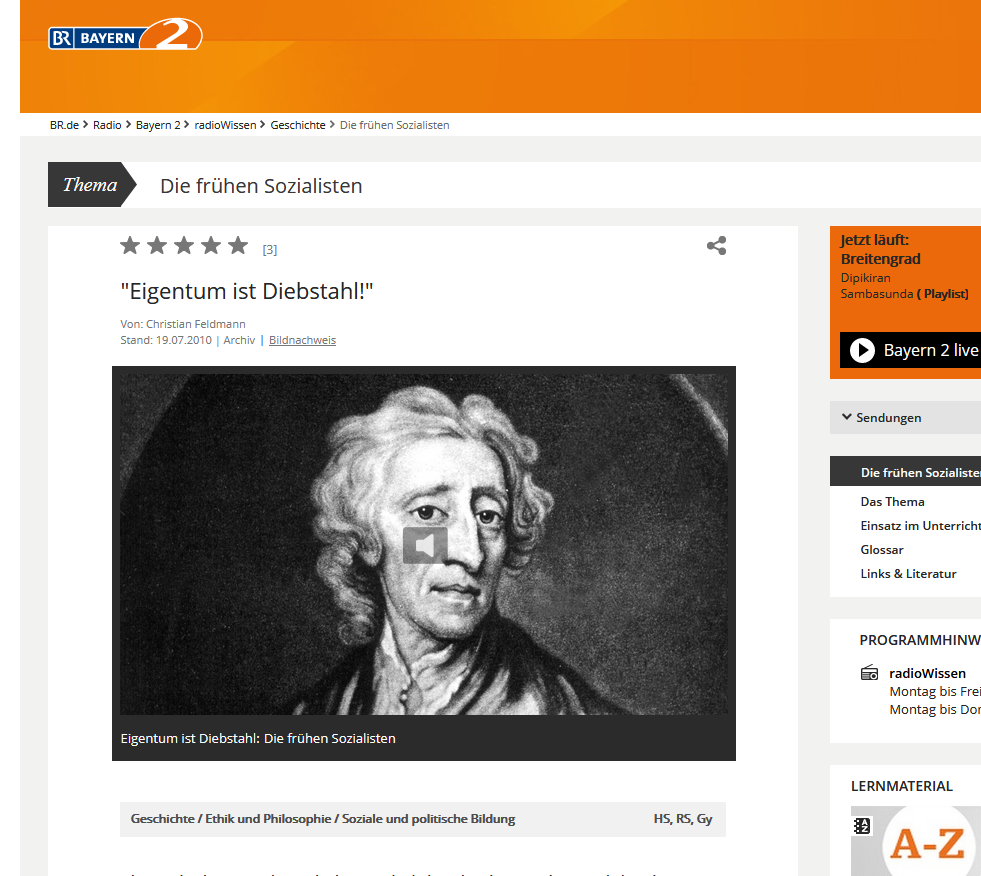Click the portrait image in the player
This screenshot has height=876, width=981.
(424, 544)
